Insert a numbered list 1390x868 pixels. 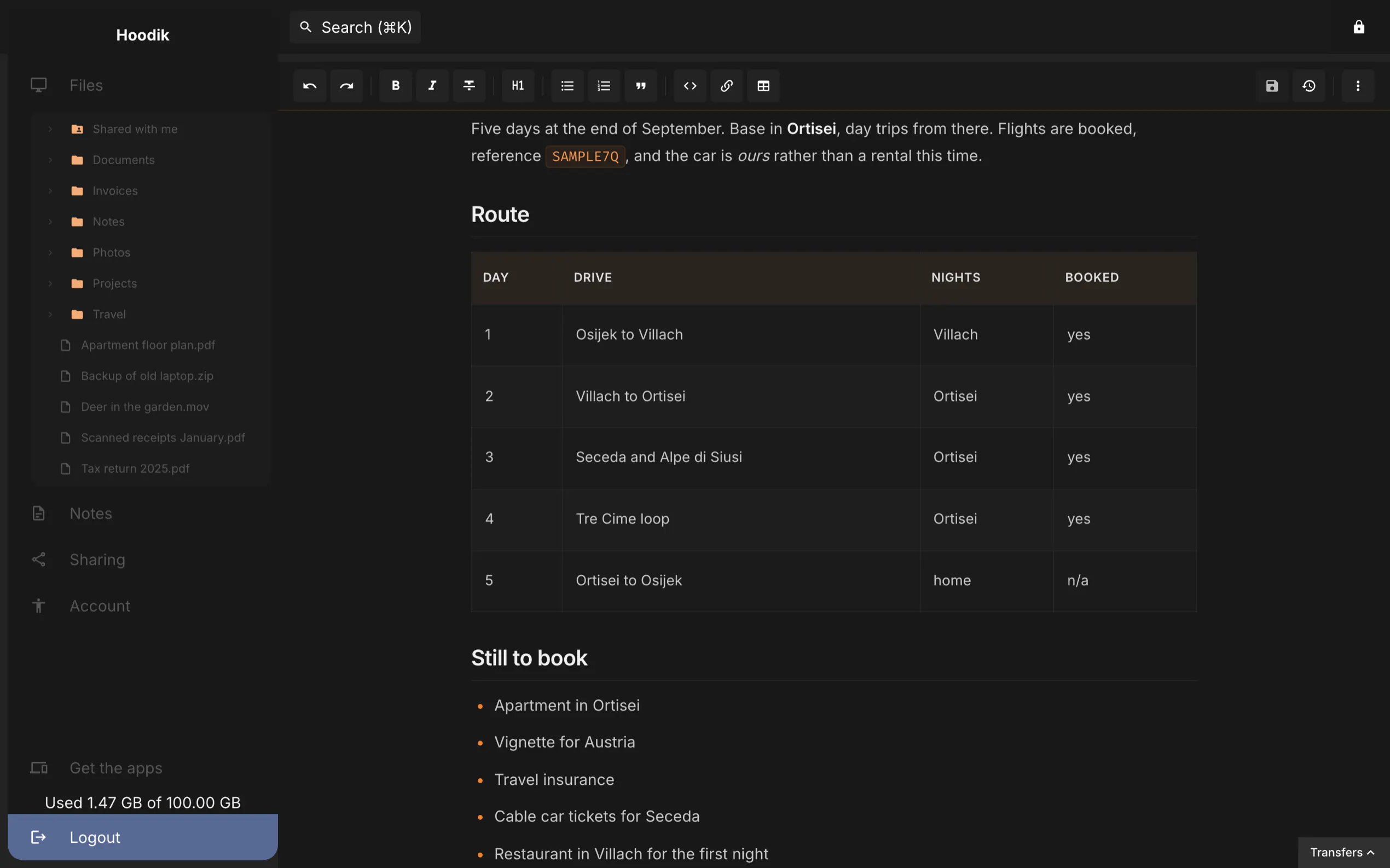[x=604, y=85]
